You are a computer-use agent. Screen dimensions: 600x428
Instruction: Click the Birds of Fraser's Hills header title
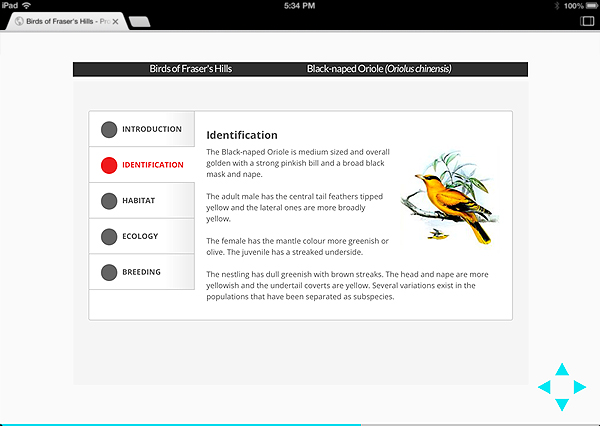191,69
